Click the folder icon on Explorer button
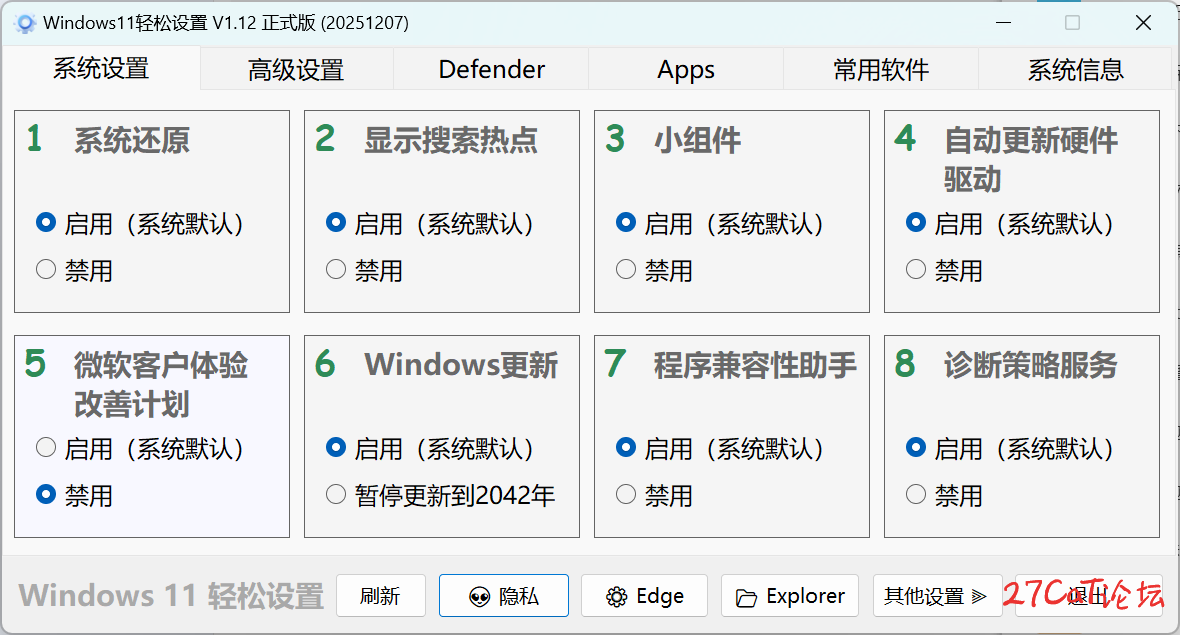This screenshot has width=1180, height=635. (746, 598)
